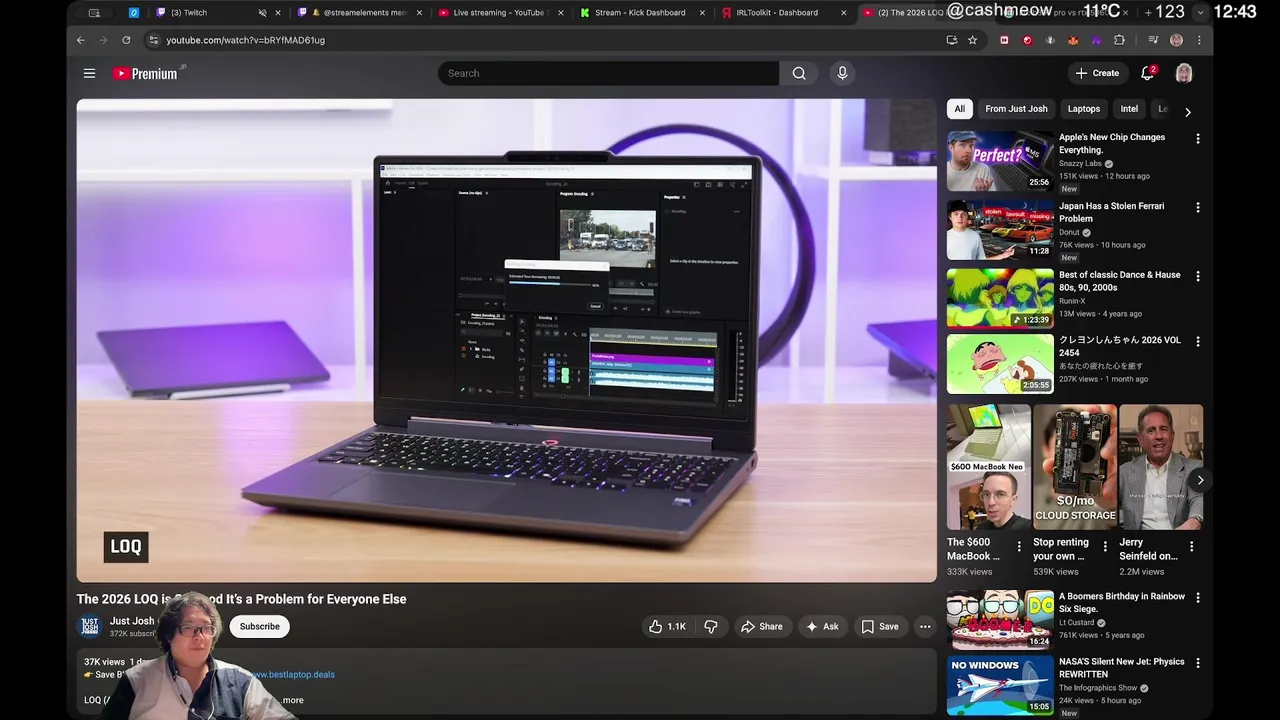Image resolution: width=1280 pixels, height=720 pixels.
Task: Open options for Apple's New Chip video
Action: 1198,139
